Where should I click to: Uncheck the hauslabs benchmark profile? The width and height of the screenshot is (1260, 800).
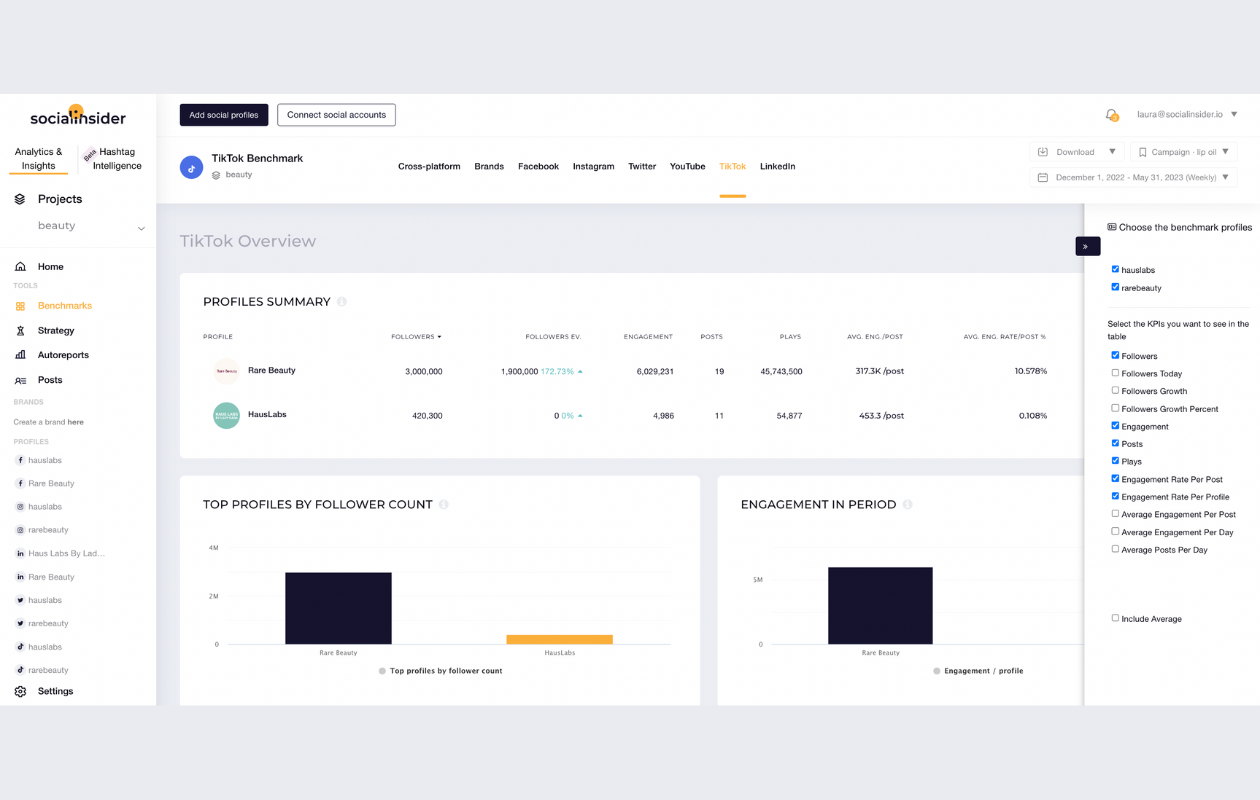coord(1115,269)
